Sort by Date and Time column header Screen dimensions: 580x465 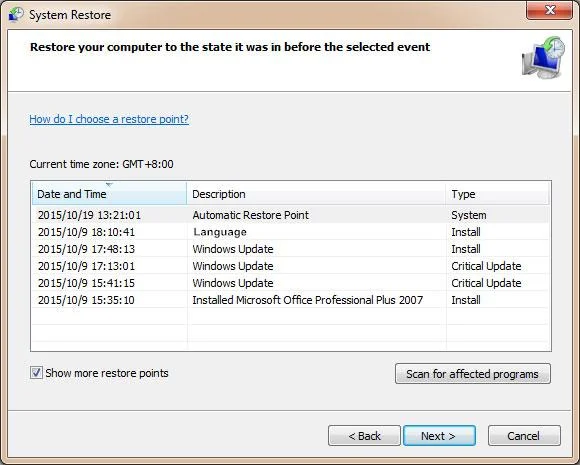[x=109, y=193]
